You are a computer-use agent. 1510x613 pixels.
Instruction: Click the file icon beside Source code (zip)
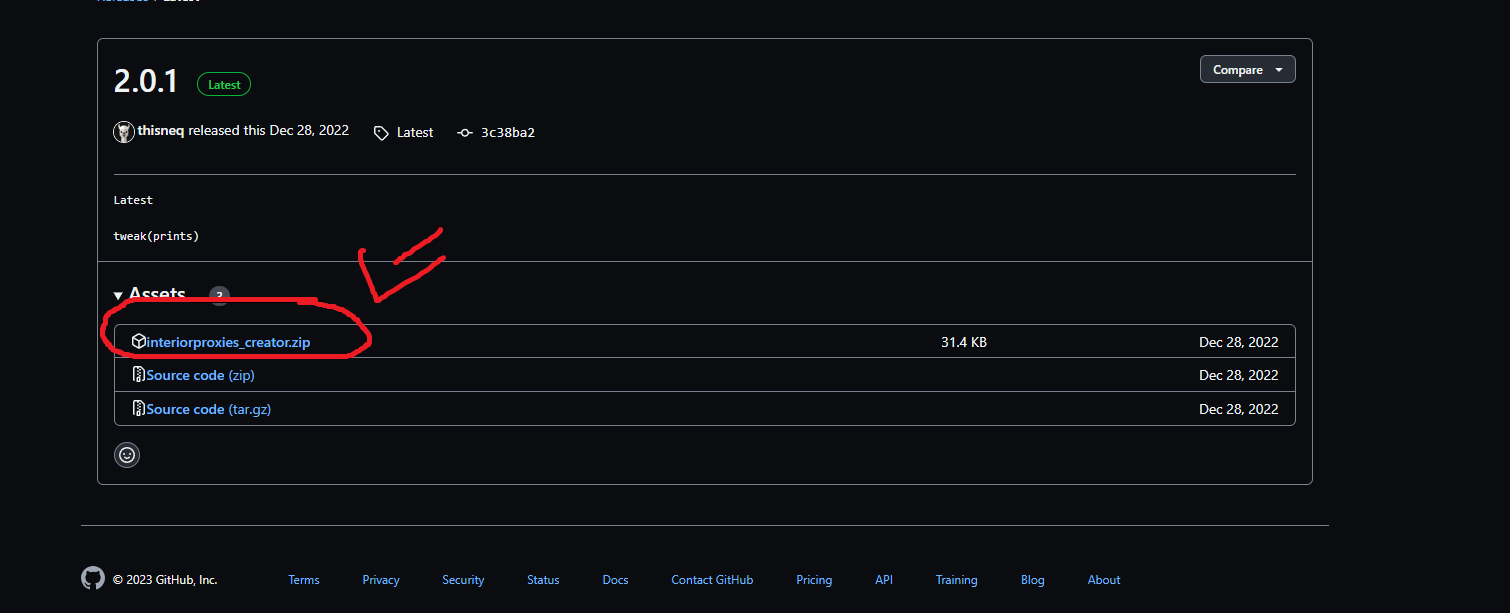pos(139,375)
